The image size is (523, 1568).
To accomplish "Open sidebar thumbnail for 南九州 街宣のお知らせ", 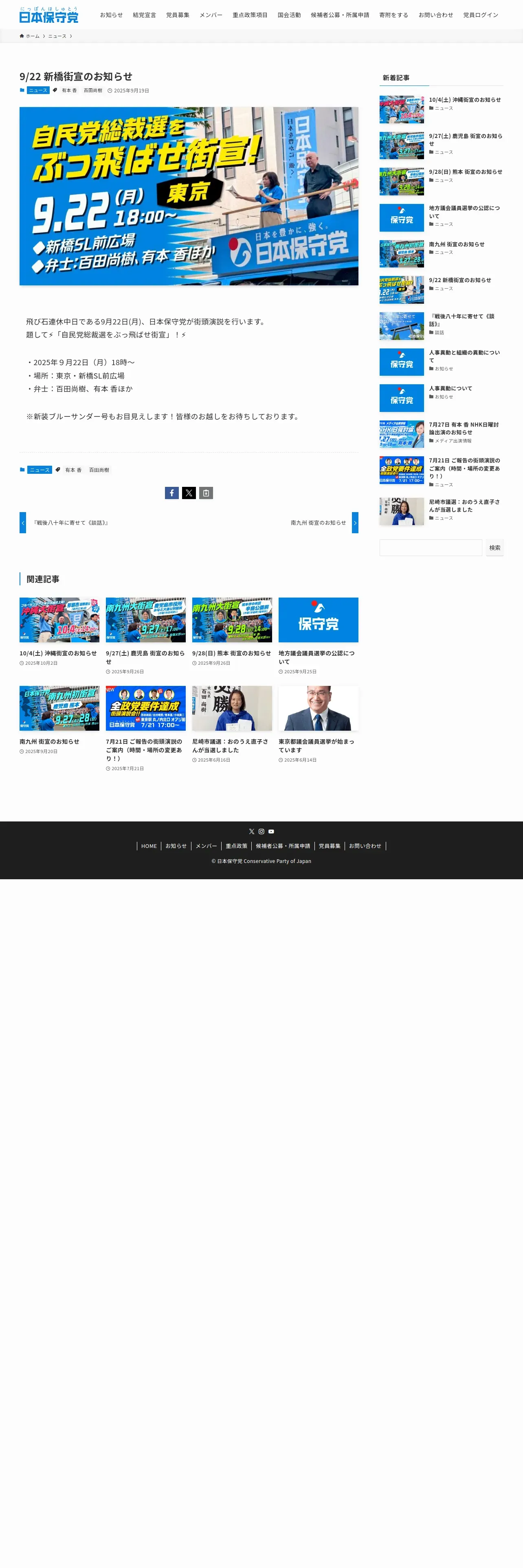I will (x=402, y=254).
